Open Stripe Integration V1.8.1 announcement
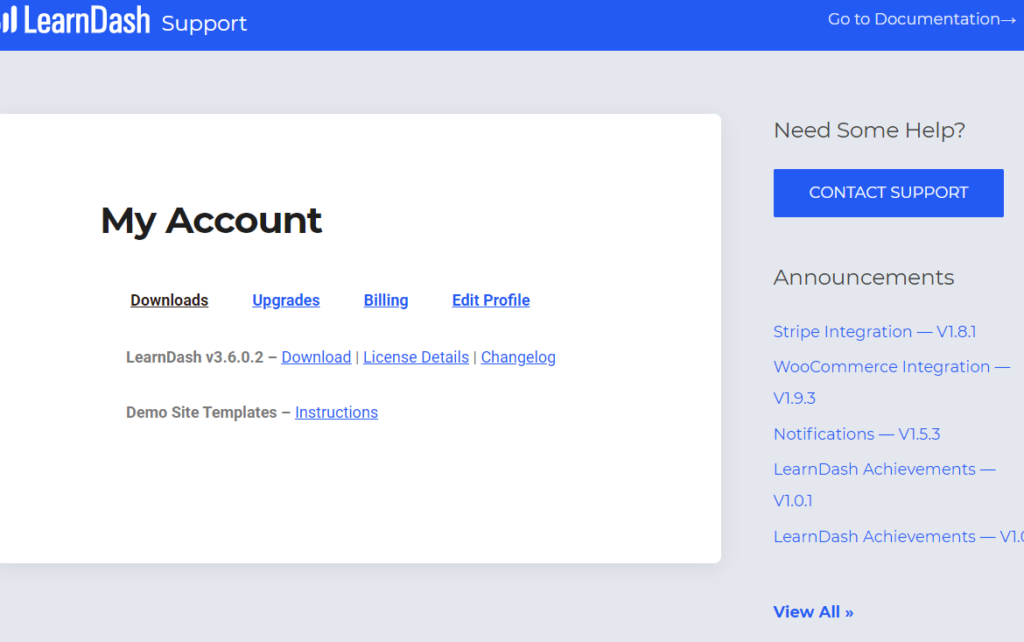 pos(874,332)
